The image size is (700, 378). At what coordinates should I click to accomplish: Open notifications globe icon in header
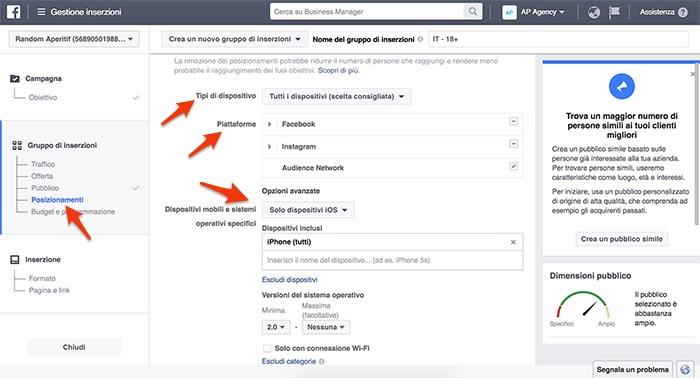pos(594,12)
